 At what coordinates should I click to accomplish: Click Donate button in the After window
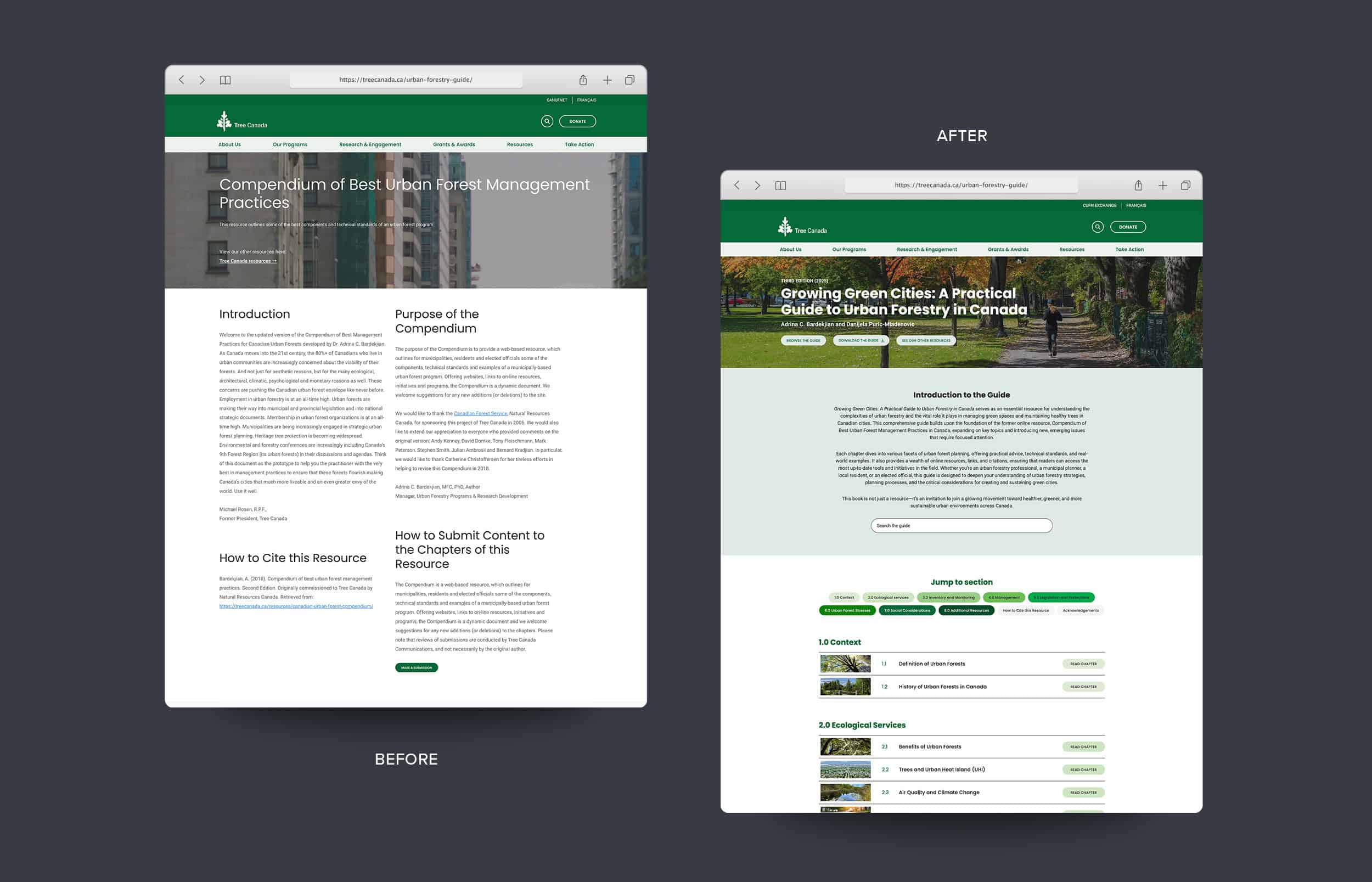pyautogui.click(x=1128, y=227)
